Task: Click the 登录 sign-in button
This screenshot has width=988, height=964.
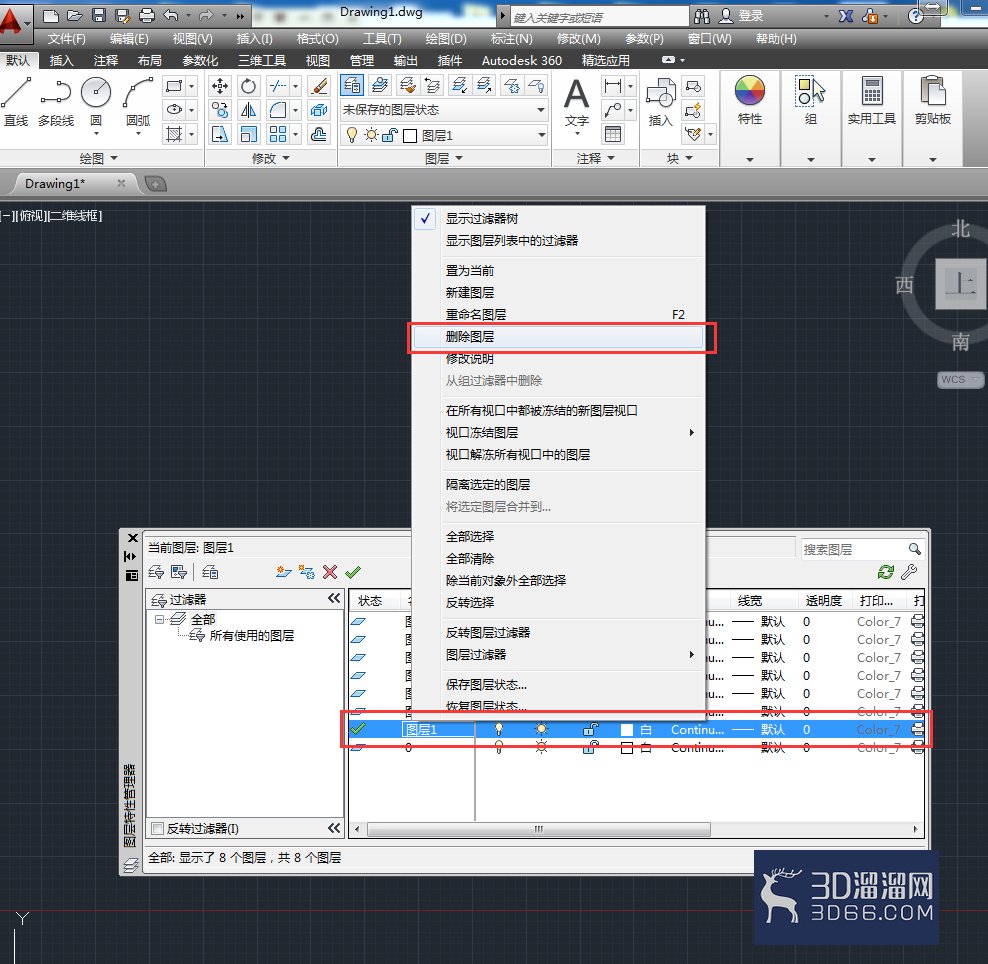Action: (x=742, y=16)
